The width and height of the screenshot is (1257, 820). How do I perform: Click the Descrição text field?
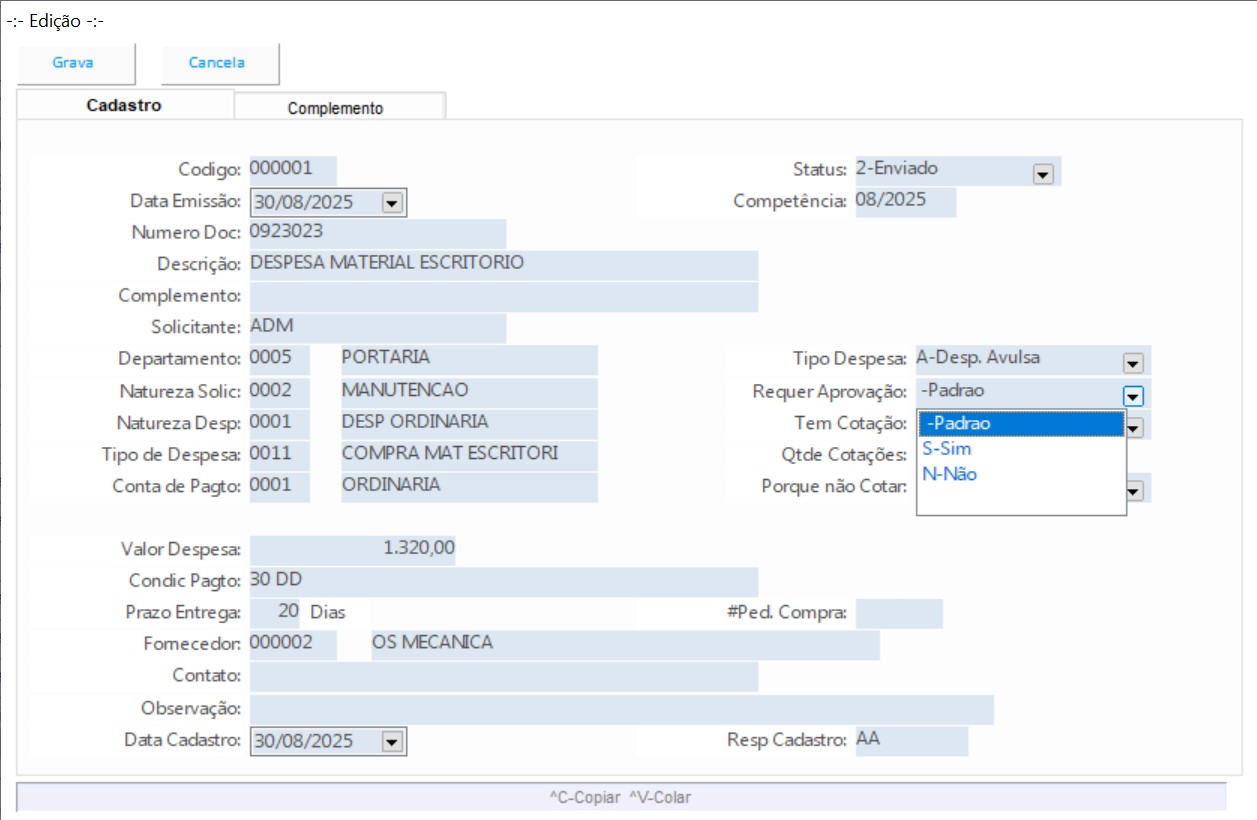click(x=502, y=265)
